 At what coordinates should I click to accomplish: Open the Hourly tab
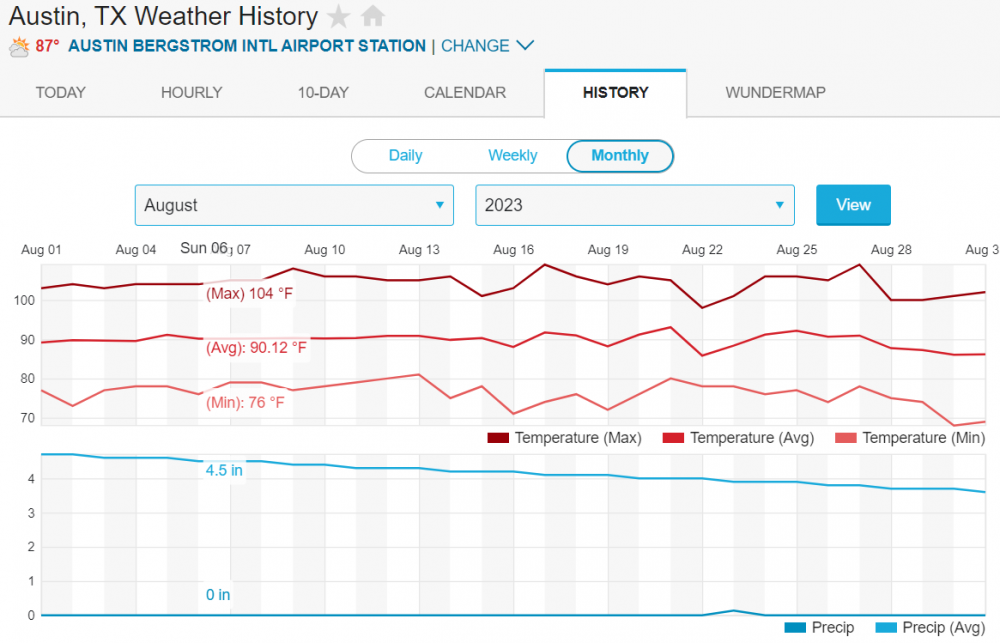pos(191,93)
